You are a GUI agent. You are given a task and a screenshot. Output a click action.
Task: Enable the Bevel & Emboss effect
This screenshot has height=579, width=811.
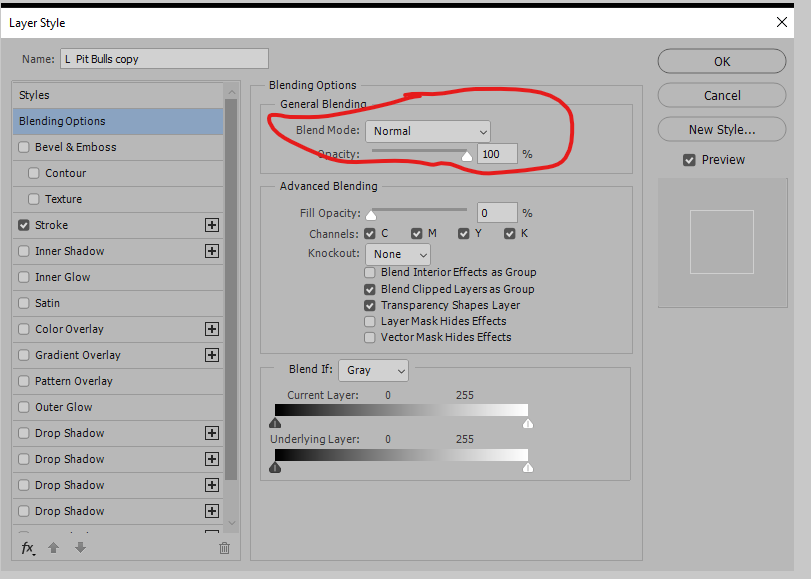point(24,147)
